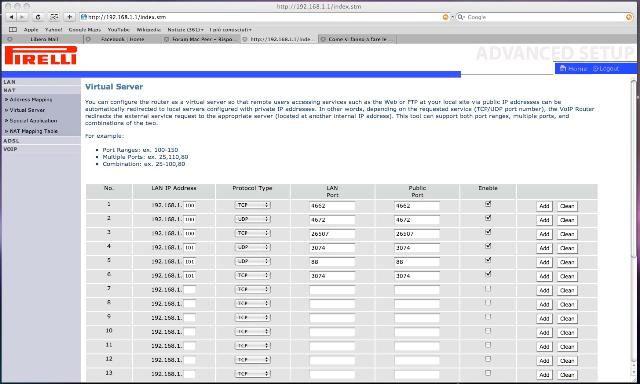Click the Clean button for row 10
The width and height of the screenshot is (640, 384).
coord(567,333)
